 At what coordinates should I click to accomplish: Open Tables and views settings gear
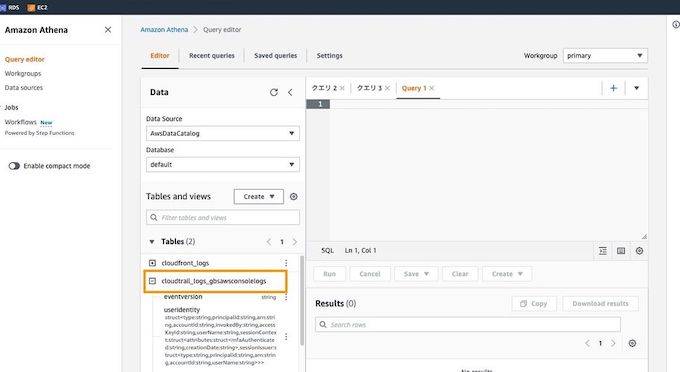294,196
